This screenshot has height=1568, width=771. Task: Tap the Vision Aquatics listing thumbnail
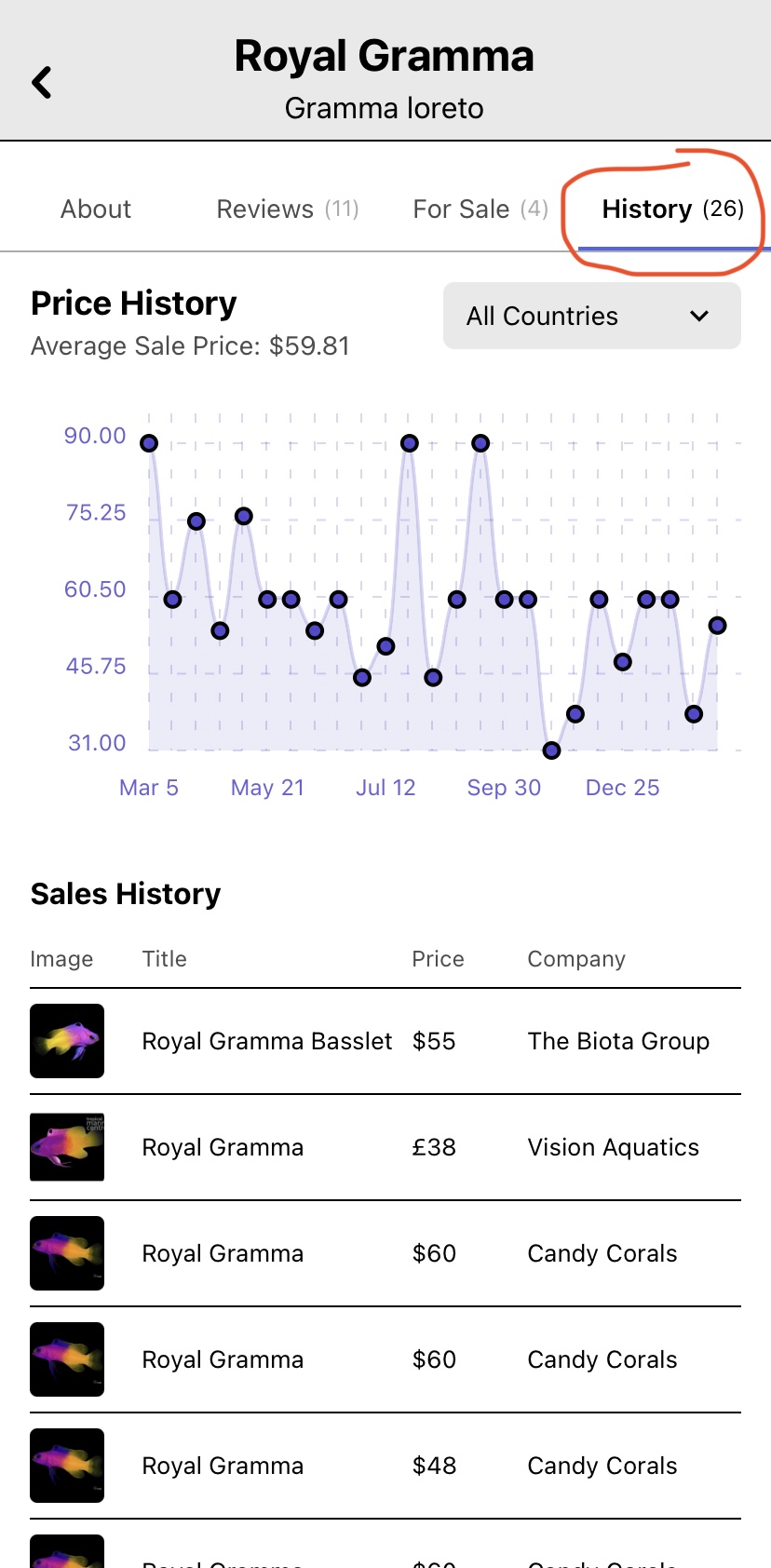[x=67, y=1147]
